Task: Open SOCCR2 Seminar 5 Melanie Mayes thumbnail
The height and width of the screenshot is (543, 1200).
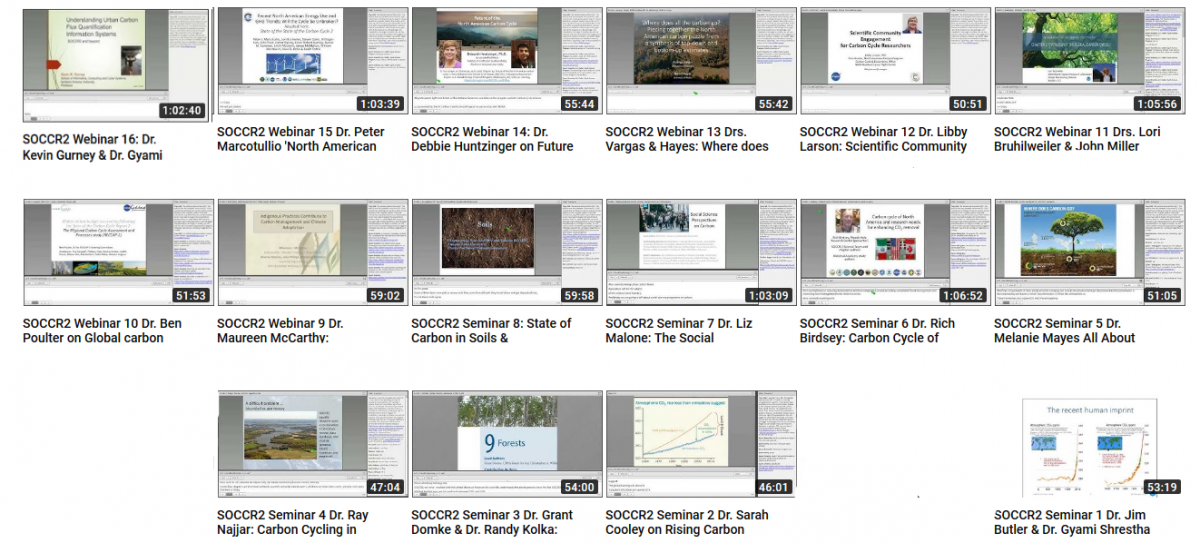Action: click(1088, 252)
